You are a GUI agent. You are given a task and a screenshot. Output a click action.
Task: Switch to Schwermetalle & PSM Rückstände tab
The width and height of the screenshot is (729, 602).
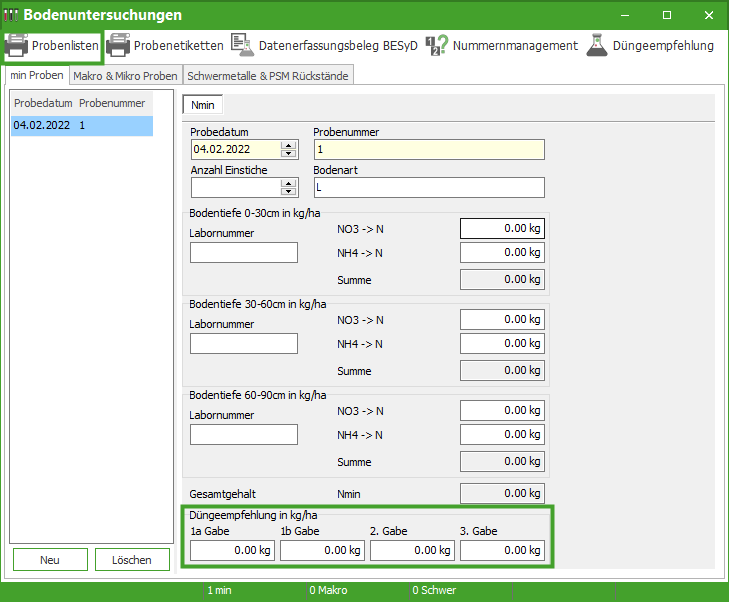point(267,76)
